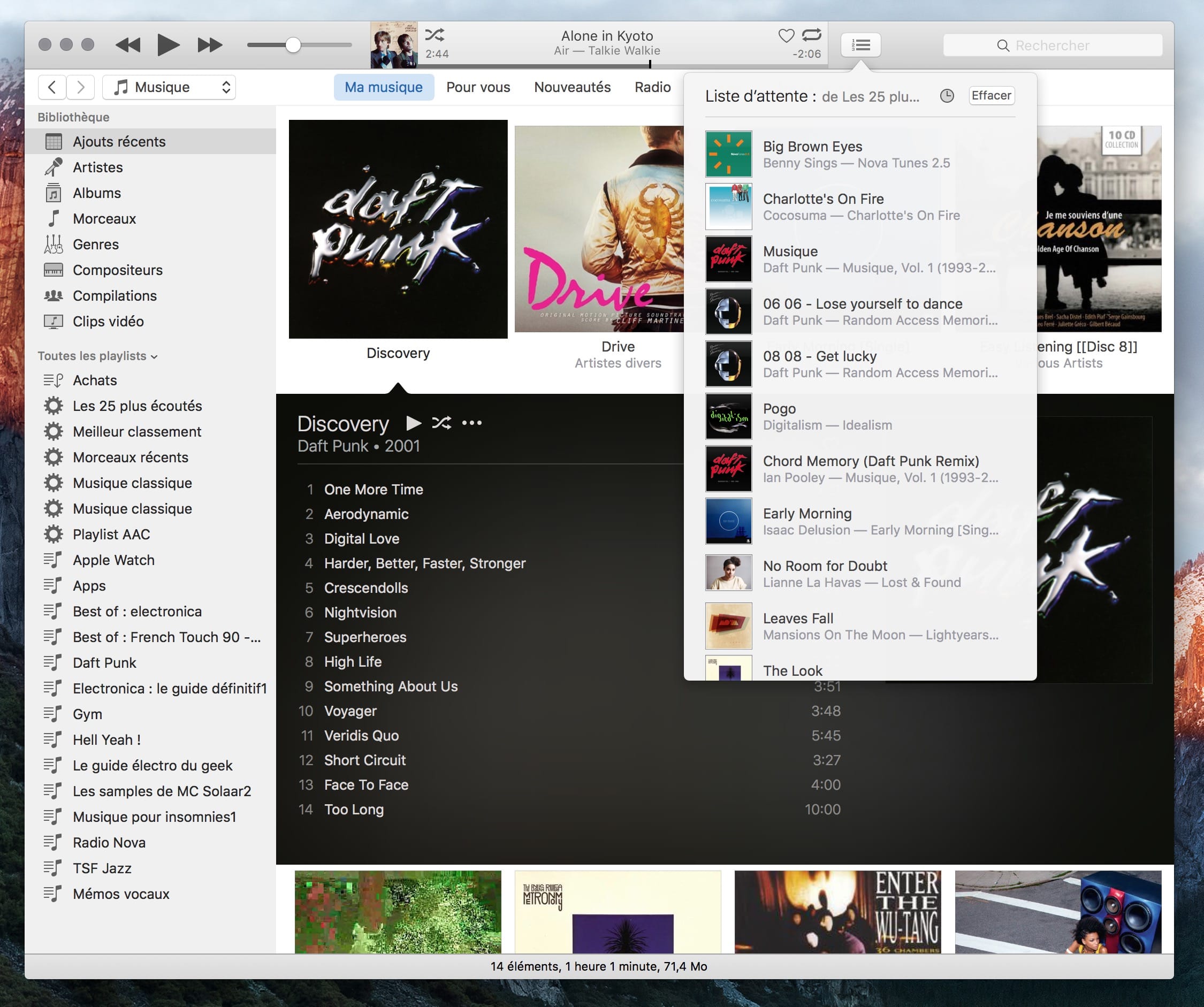Screen dimensions: 1204x1007
Task: Switch to the Pour vous tab
Action: pyautogui.click(x=478, y=87)
